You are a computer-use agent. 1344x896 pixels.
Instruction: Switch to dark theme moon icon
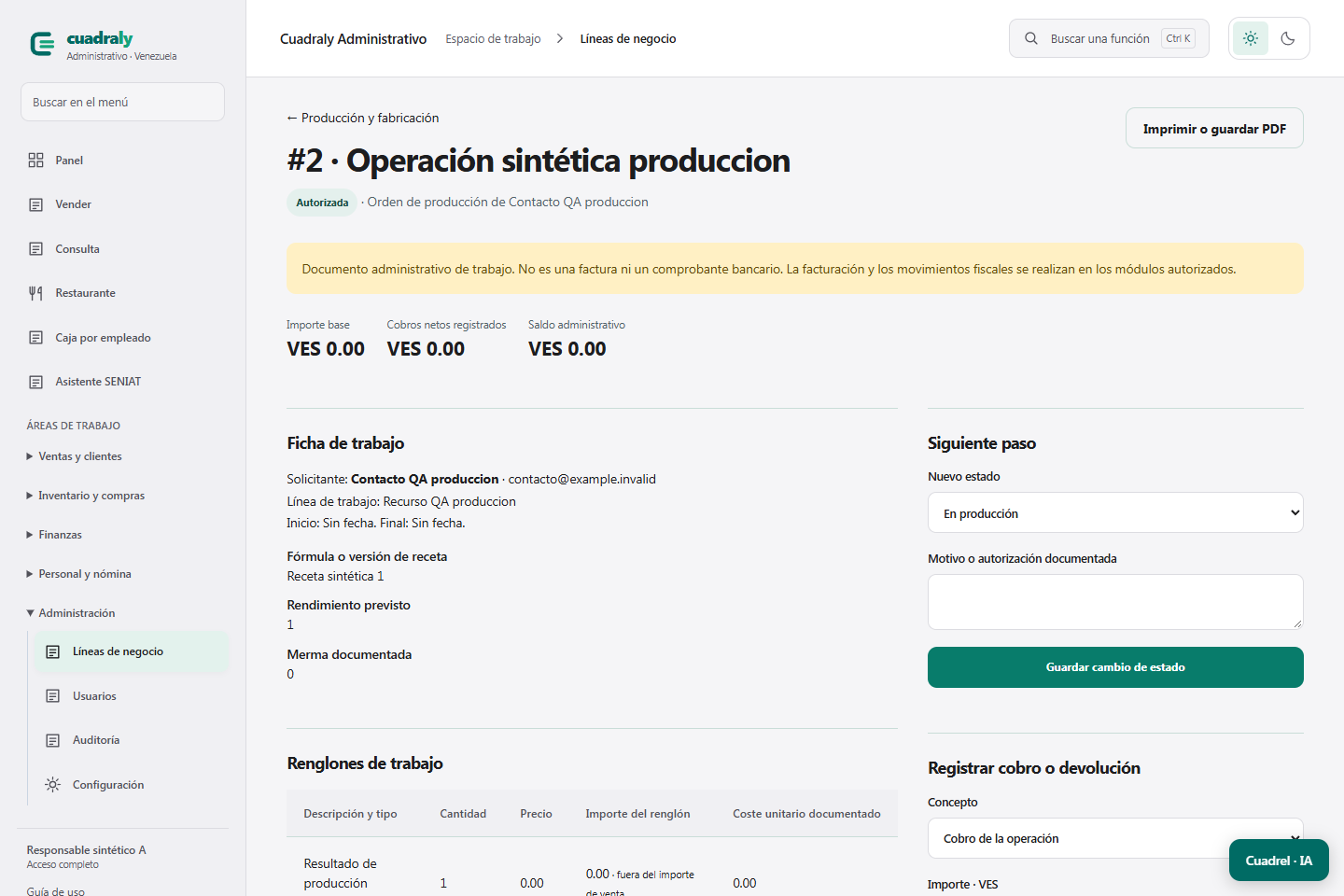tap(1288, 38)
